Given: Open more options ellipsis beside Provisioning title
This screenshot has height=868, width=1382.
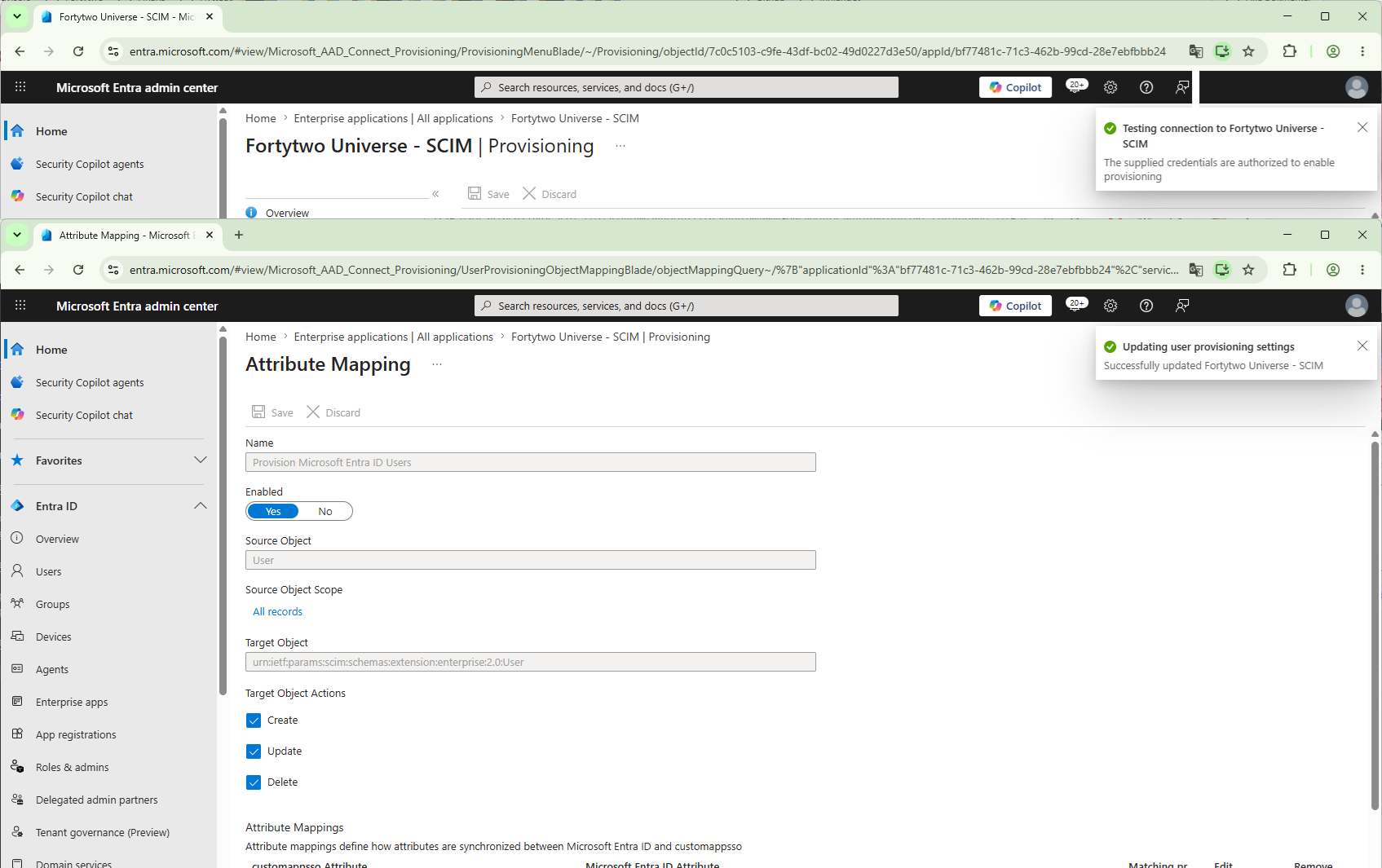Looking at the screenshot, I should [620, 146].
